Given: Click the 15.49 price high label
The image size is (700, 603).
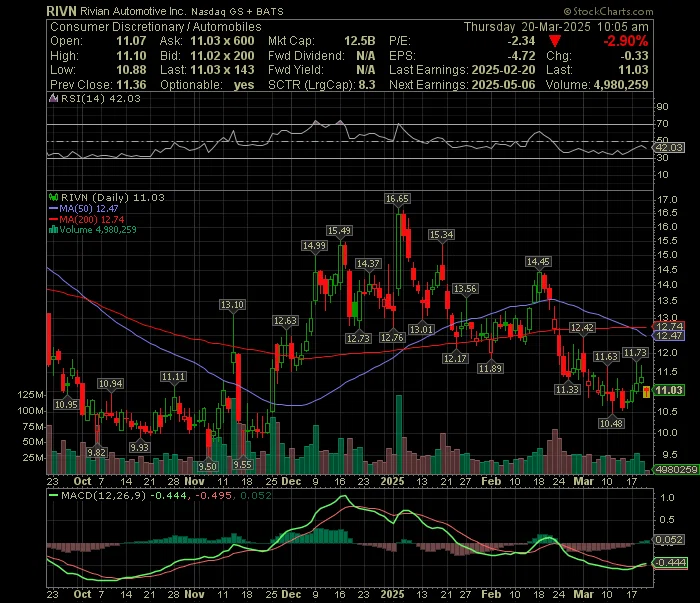Looking at the screenshot, I should click(339, 231).
